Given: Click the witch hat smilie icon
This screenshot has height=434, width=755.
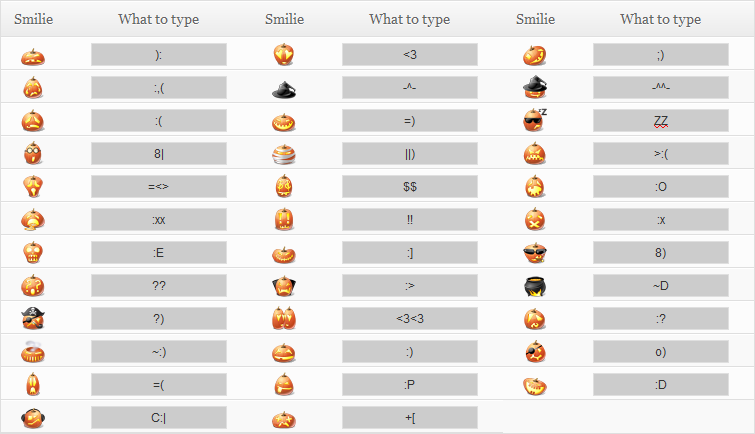Looking at the screenshot, I should (x=284, y=90).
